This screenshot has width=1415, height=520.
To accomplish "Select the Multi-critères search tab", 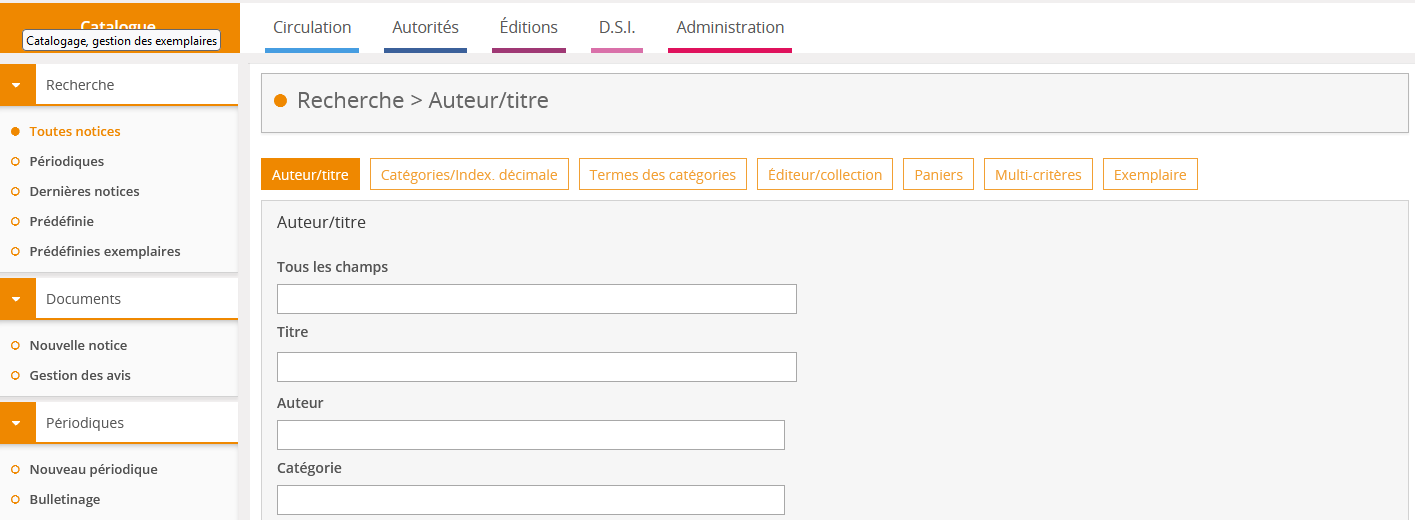I will tap(1038, 175).
